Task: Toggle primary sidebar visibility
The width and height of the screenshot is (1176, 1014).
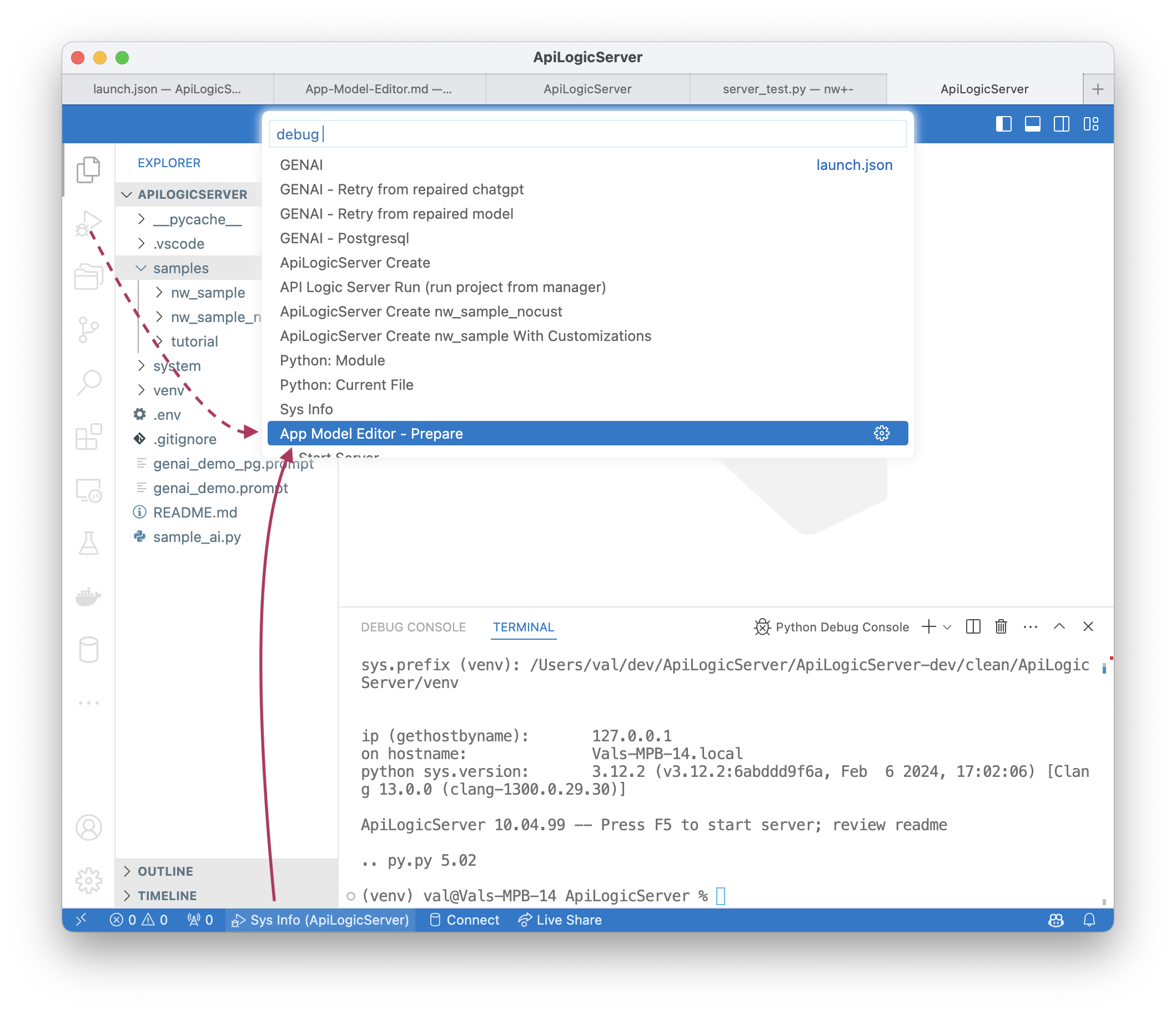Action: (1003, 124)
